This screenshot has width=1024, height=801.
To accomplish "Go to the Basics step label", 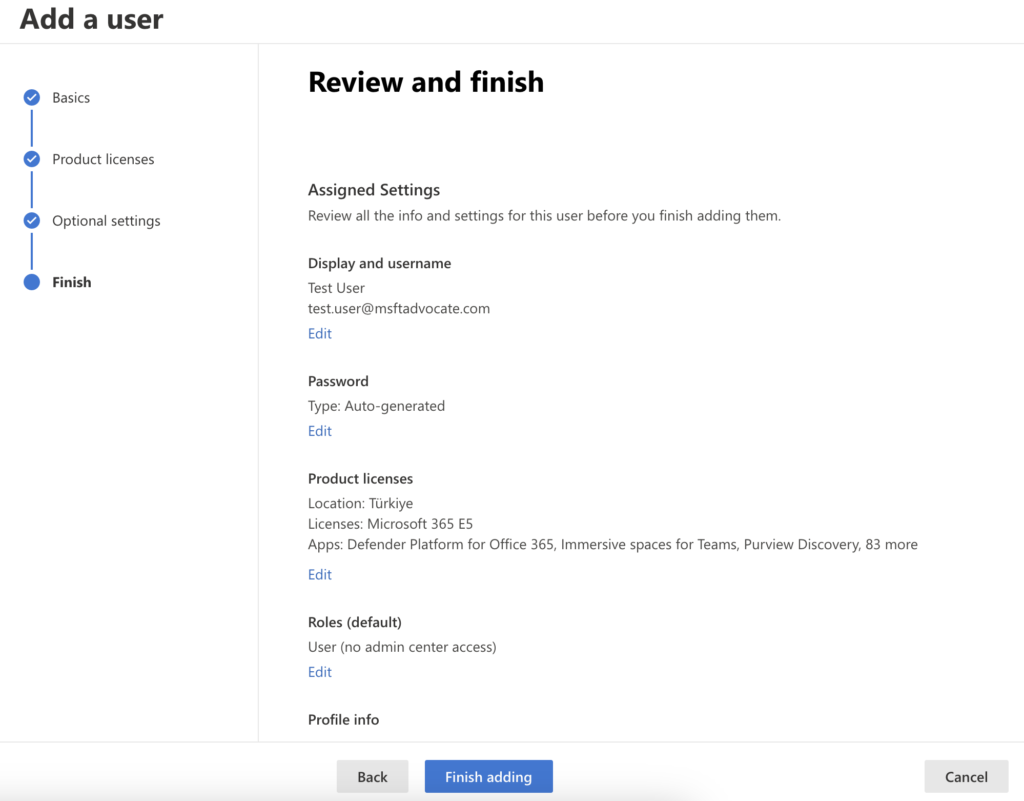I will (x=71, y=98).
